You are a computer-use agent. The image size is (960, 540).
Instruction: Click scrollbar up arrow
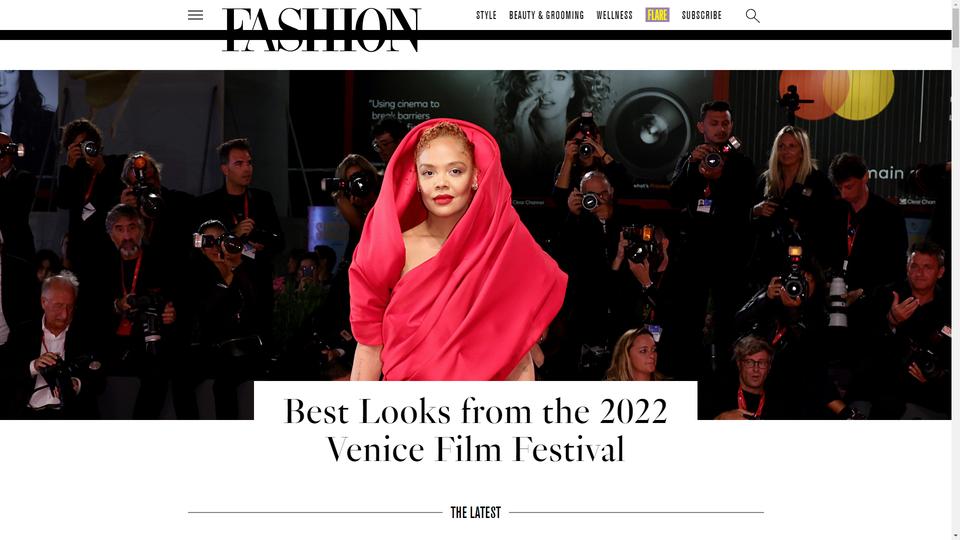pyautogui.click(x=956, y=2)
